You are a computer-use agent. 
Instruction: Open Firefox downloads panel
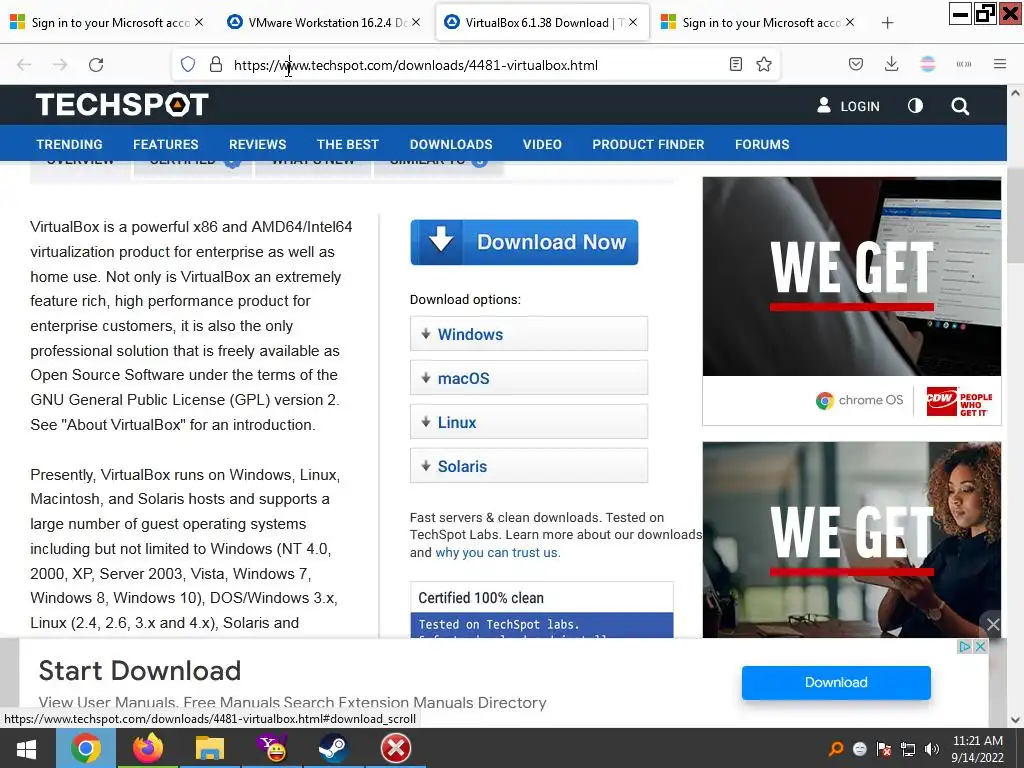click(x=891, y=64)
